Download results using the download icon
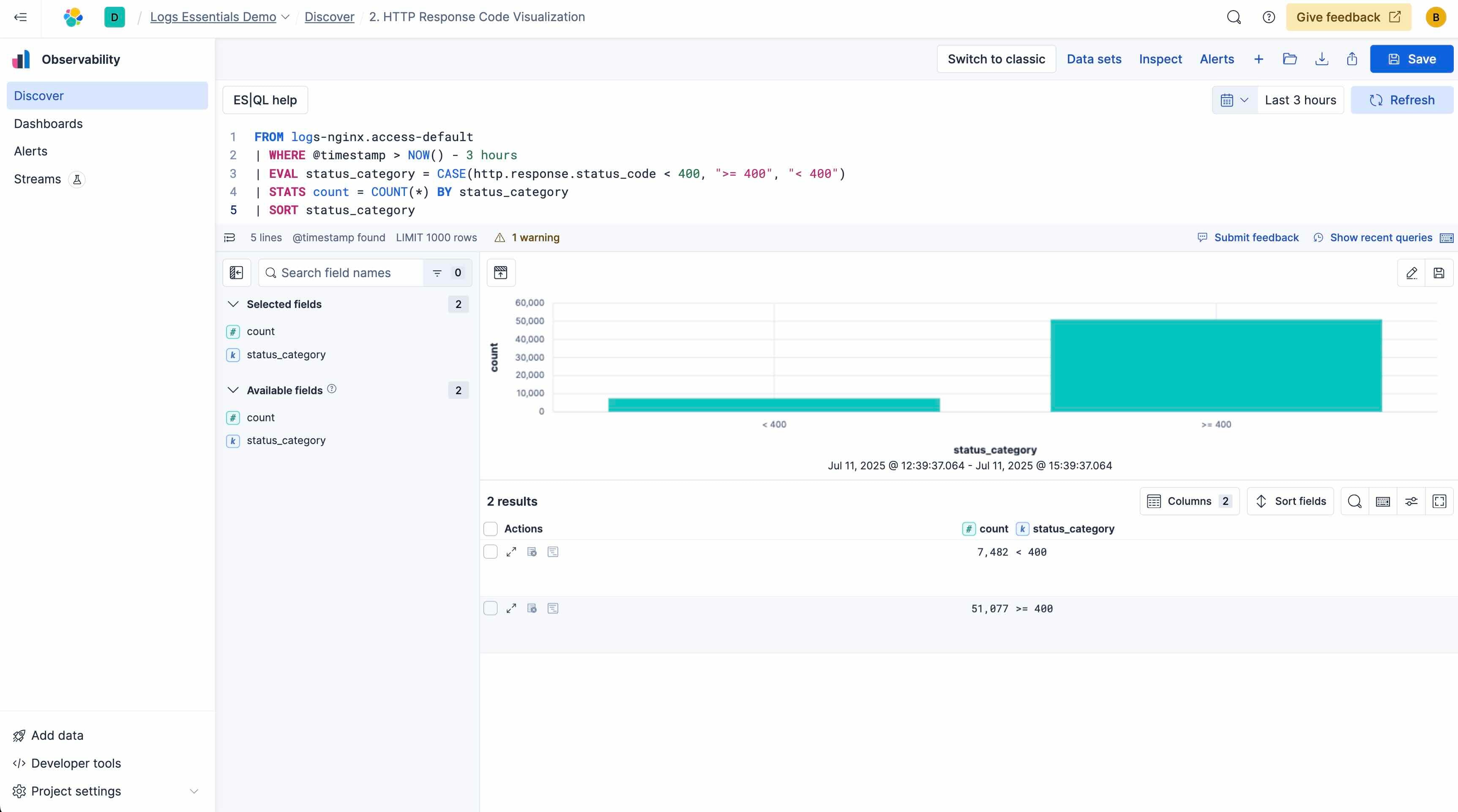 click(x=1321, y=59)
